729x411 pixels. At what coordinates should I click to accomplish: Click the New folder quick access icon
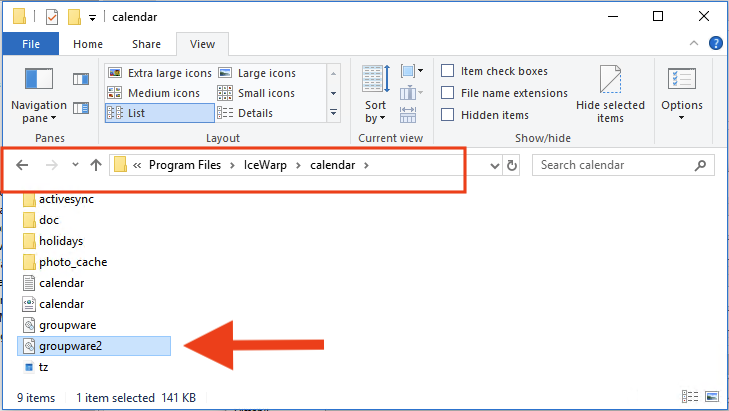(x=74, y=17)
